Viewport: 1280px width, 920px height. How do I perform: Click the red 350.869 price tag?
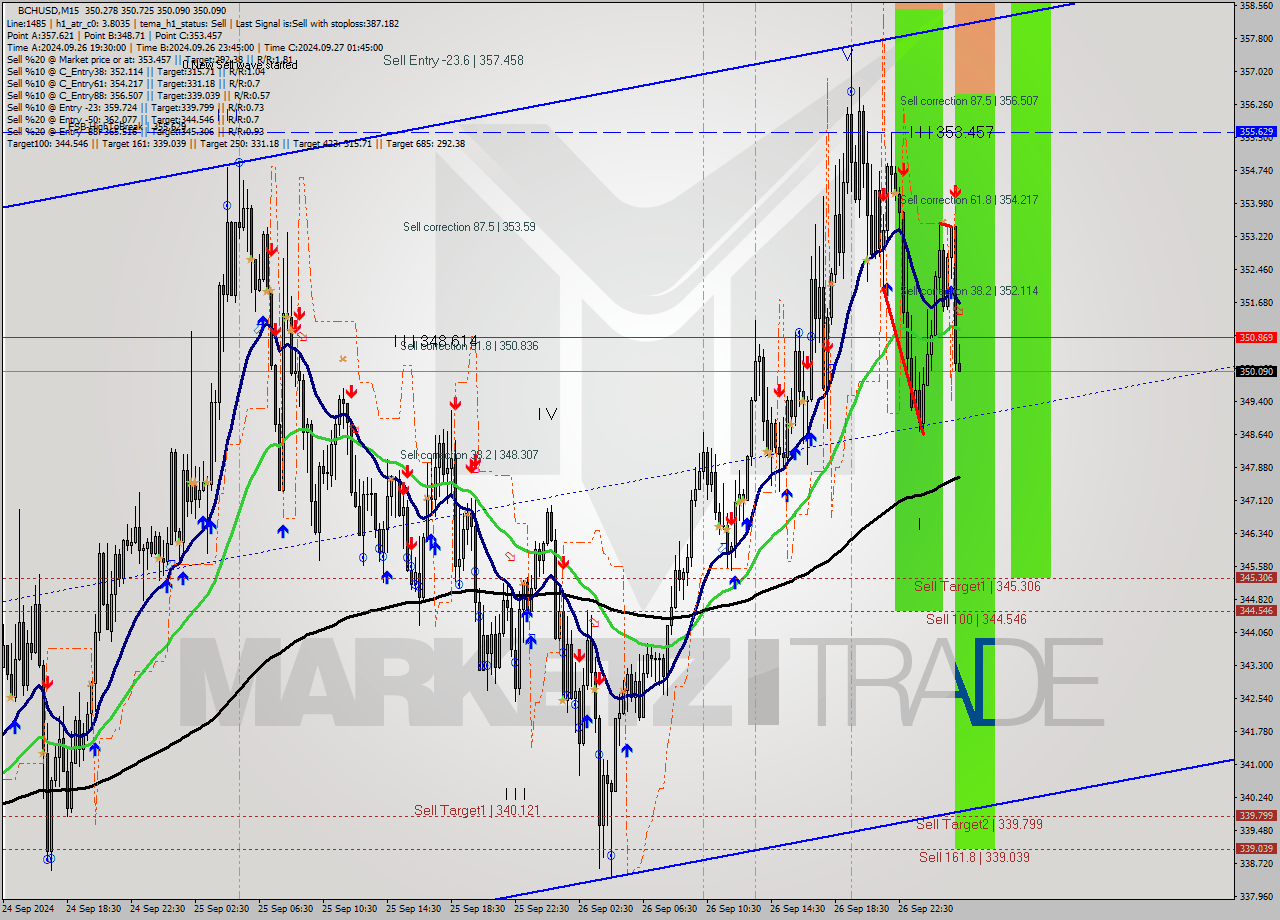(x=1256, y=338)
